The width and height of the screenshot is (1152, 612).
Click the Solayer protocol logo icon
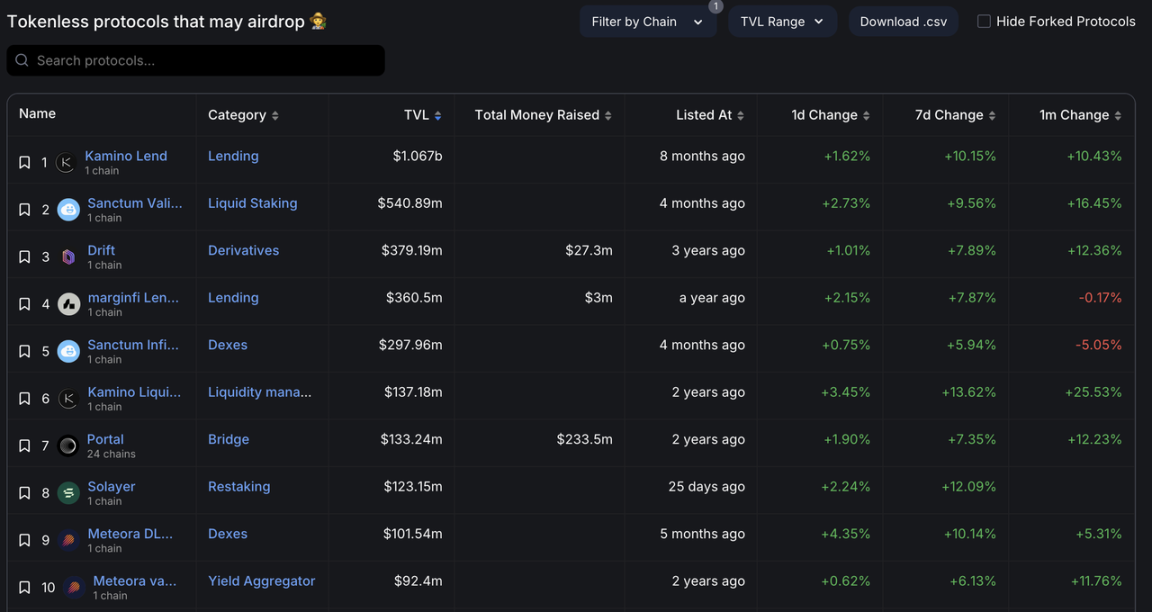click(x=68, y=493)
